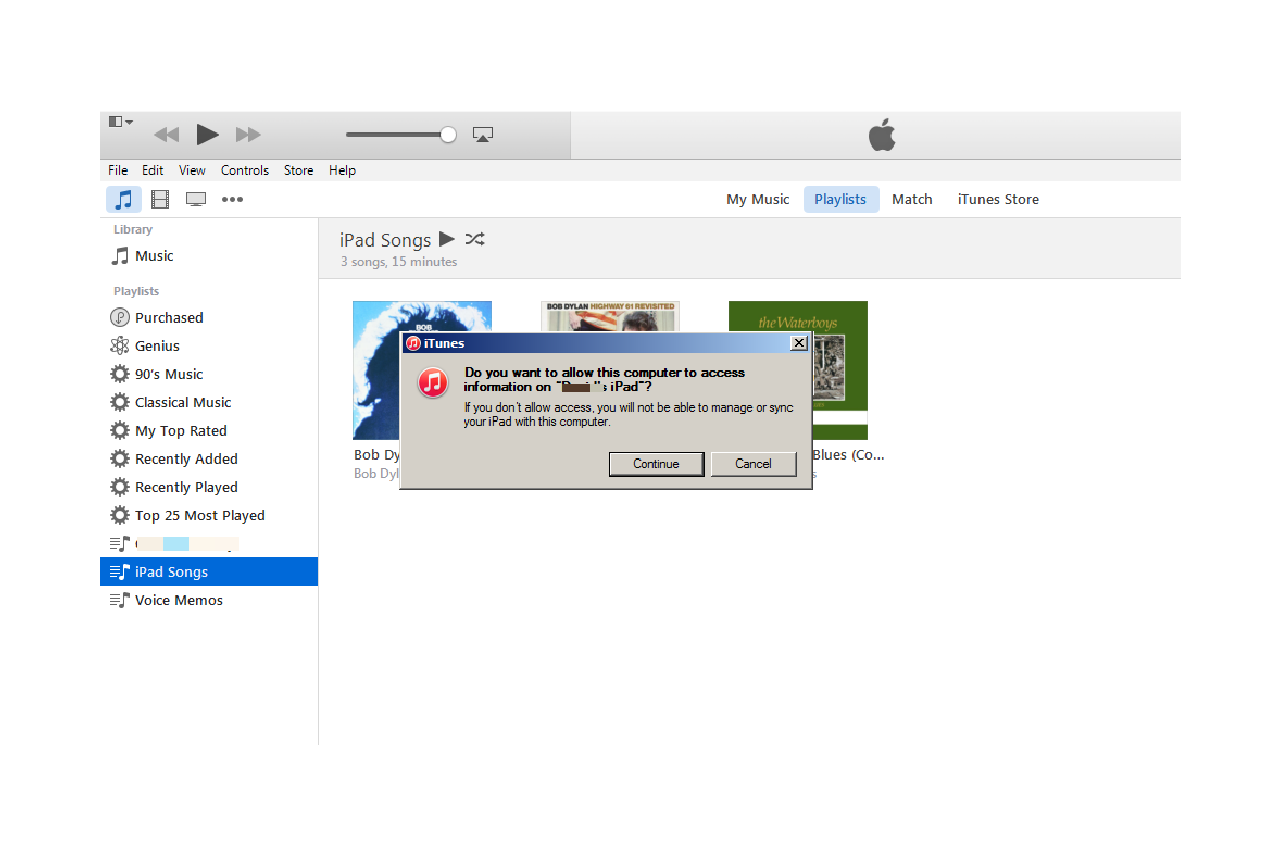Click the '3 songs, 15 minutes' text
Screen dimensions: 1280x853
399,262
